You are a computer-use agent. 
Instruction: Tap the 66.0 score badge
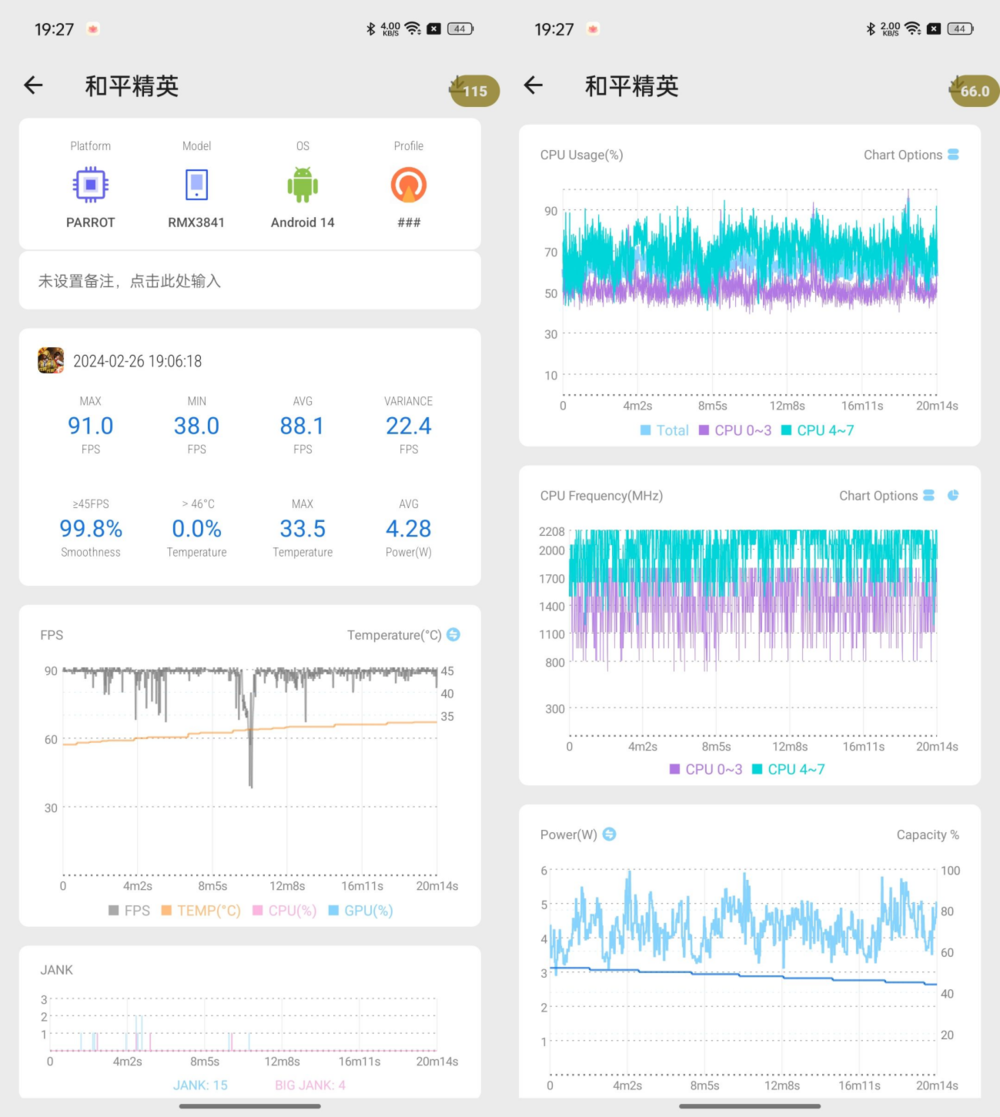point(974,90)
